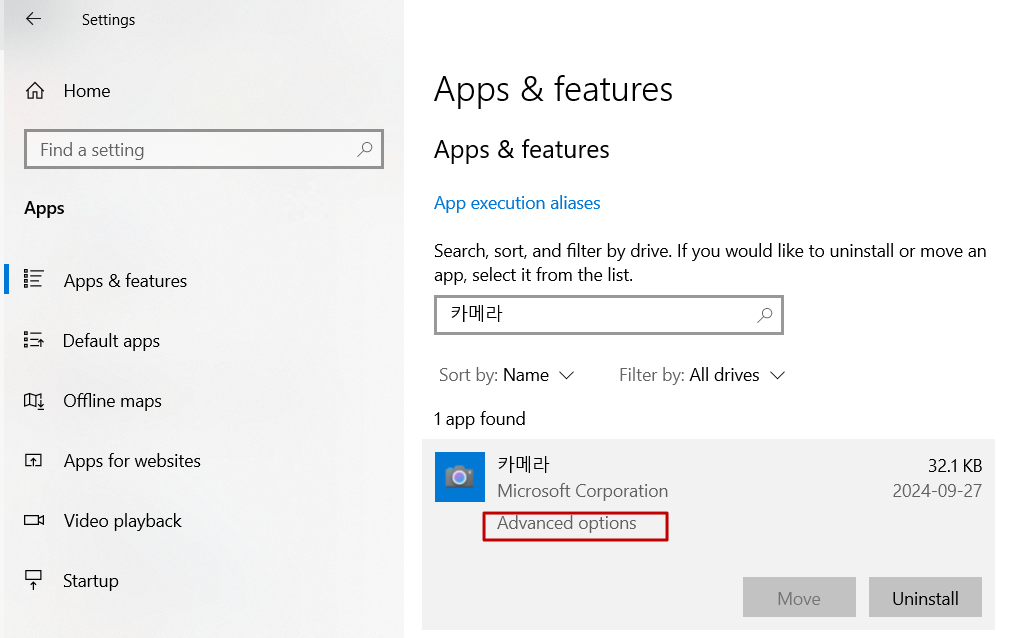This screenshot has width=1029, height=638.
Task: Click the back arrow in Settings
Action: click(33, 19)
